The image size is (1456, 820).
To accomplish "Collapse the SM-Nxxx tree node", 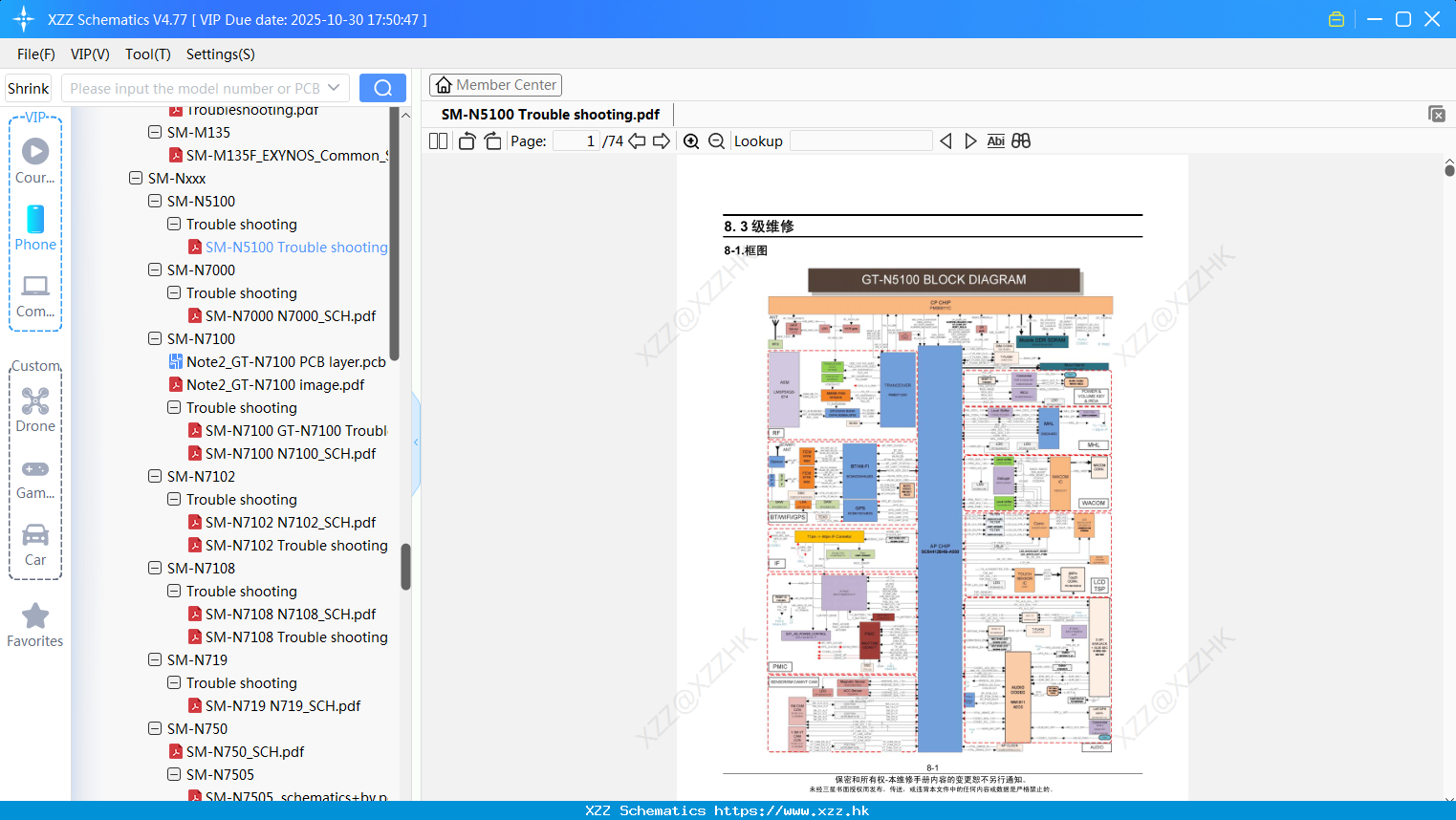I will point(136,178).
